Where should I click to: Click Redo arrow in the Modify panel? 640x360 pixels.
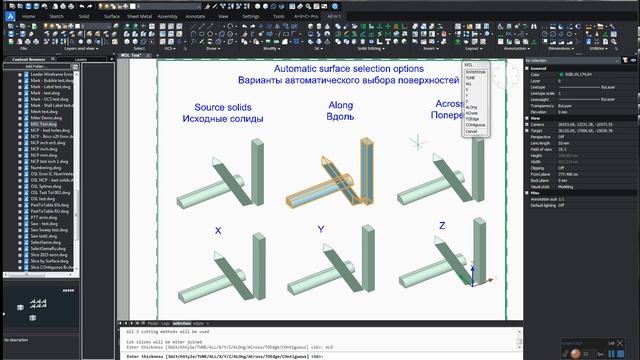[x=253, y=27]
